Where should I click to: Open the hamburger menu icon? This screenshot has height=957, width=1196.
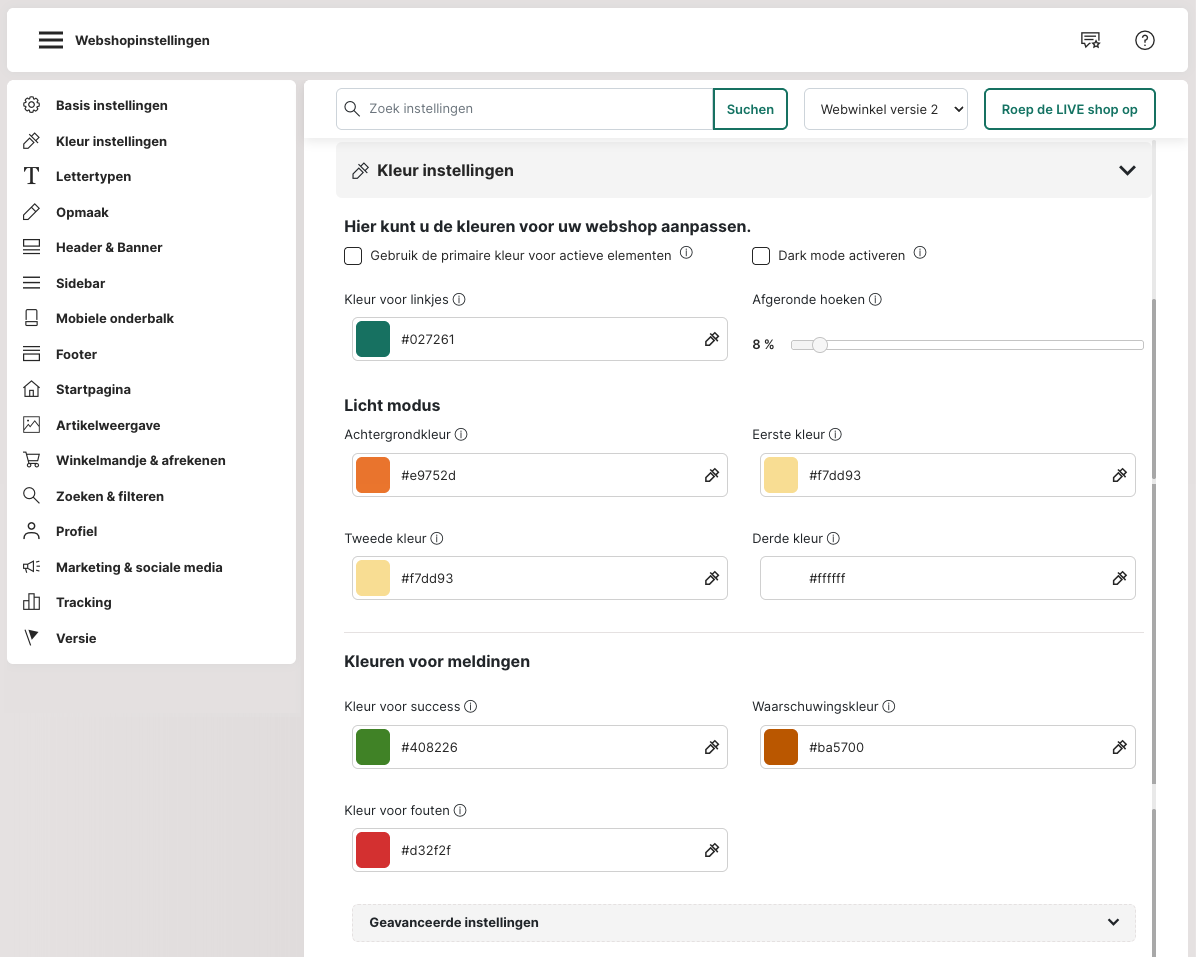51,40
